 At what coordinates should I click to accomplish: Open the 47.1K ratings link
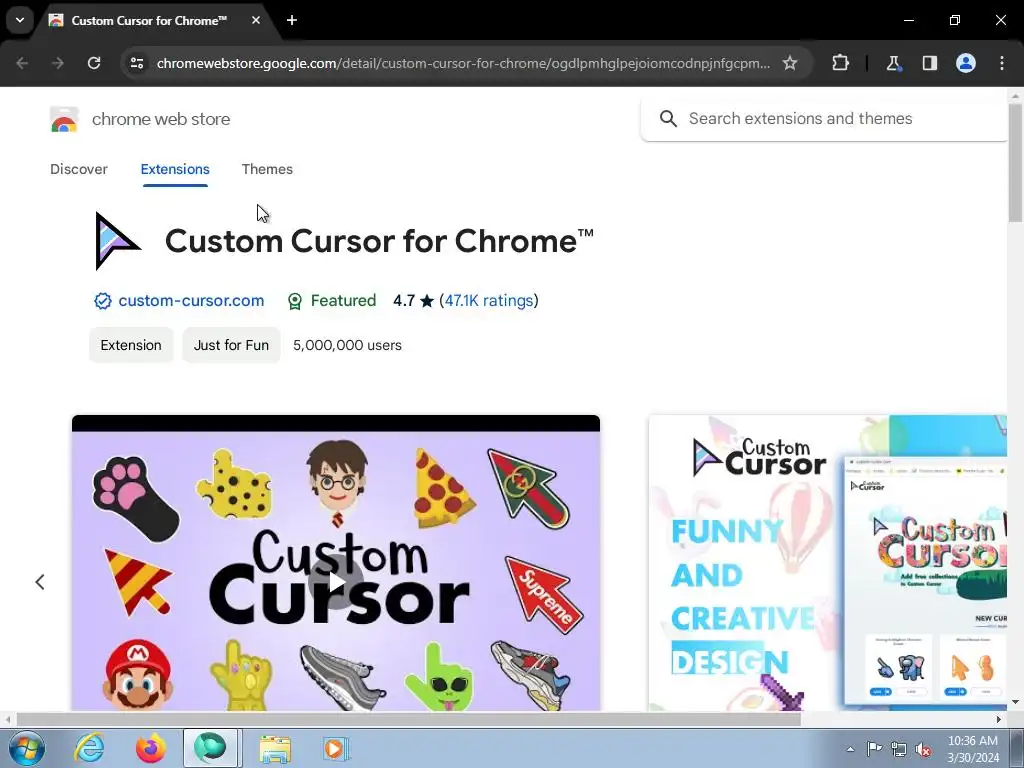pyautogui.click(x=489, y=300)
